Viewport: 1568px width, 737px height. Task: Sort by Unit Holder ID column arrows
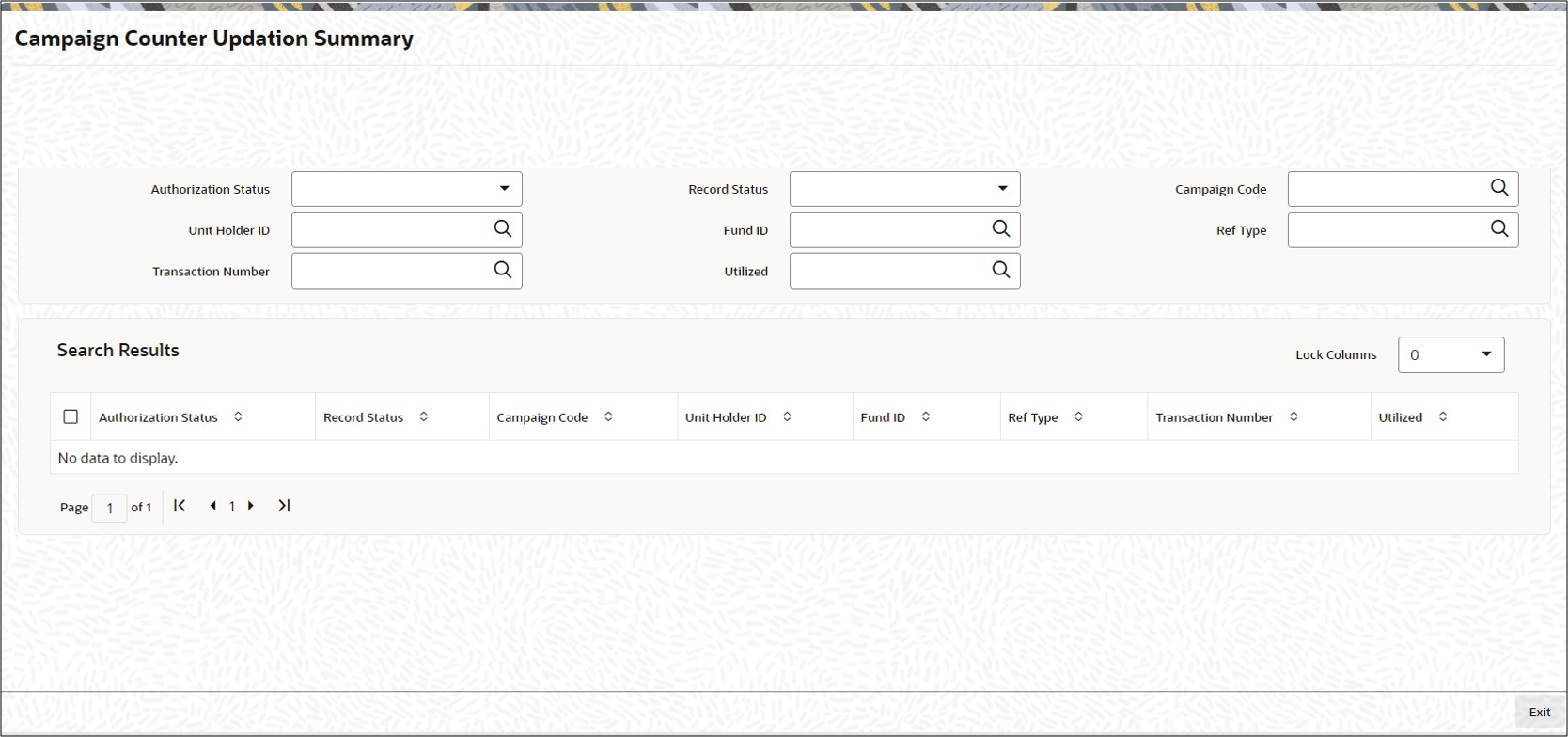787,416
